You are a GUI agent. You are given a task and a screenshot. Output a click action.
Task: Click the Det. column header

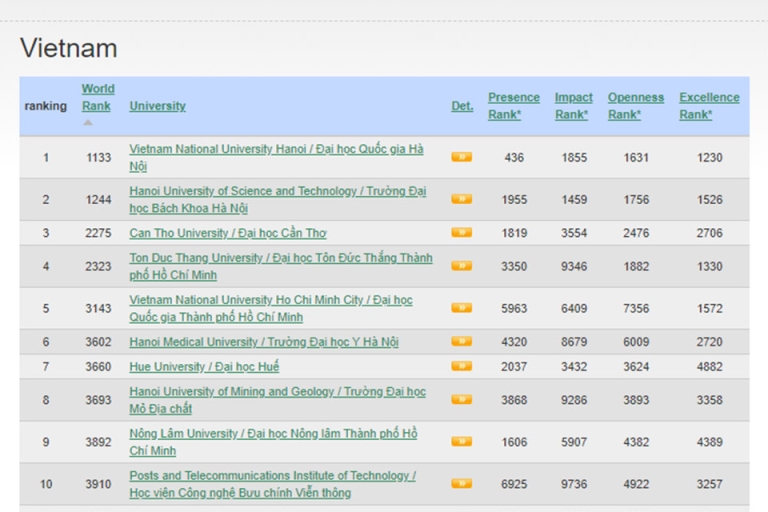(x=462, y=106)
